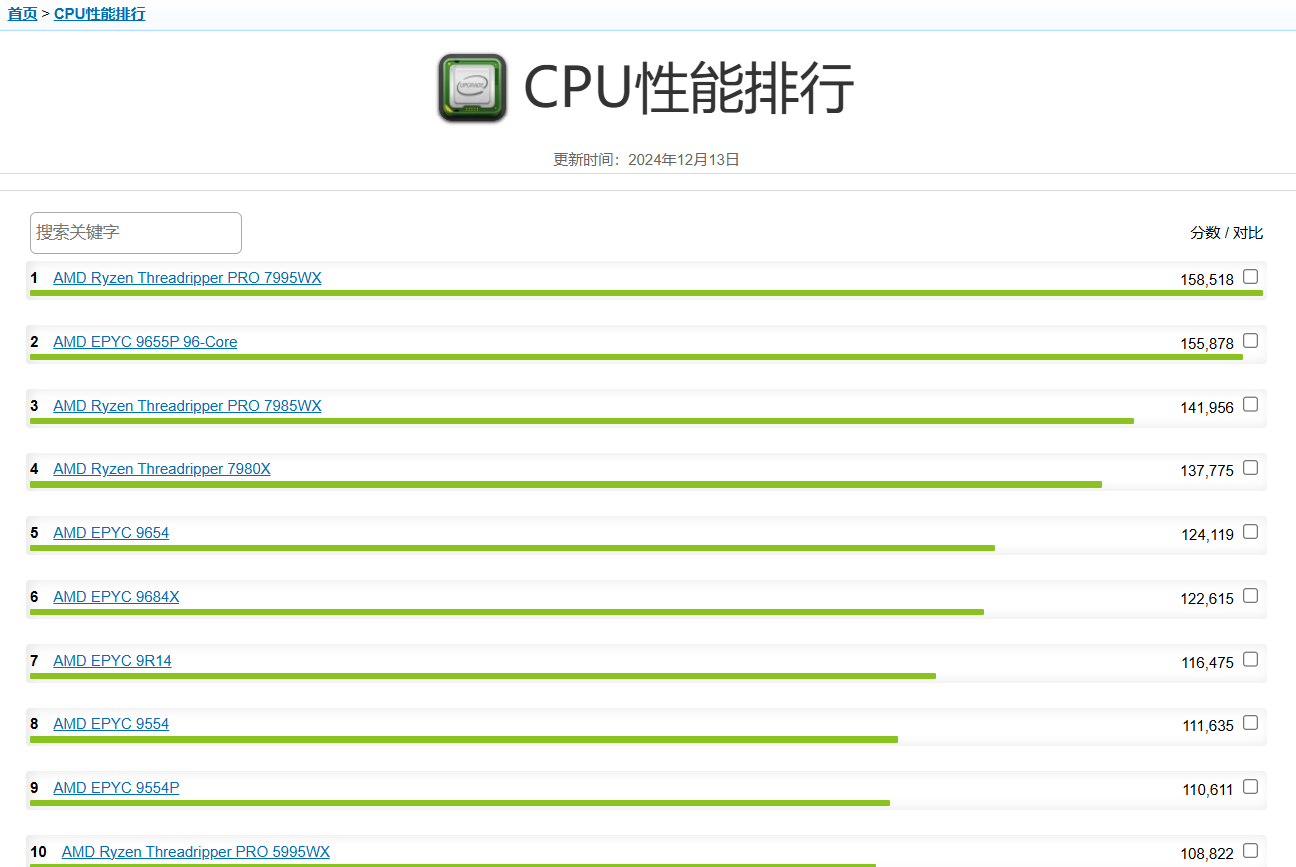Open AMD EPYC 9655P 96-Core link
Viewport: 1296px width, 867px height.
pyautogui.click(x=145, y=342)
